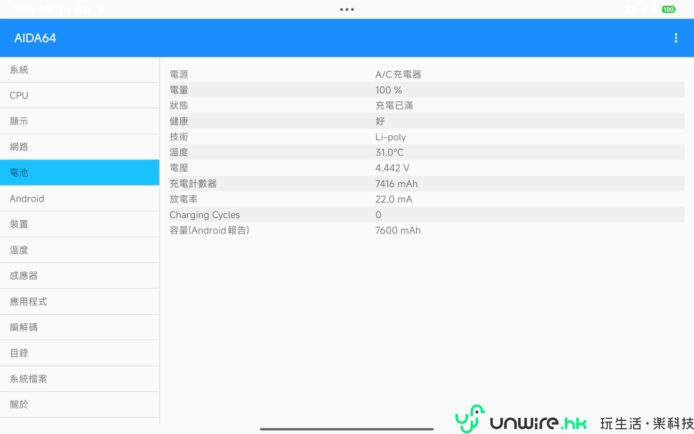694x434 pixels.
Task: Select 溫度 in the sidebar
Action: [x=80, y=250]
